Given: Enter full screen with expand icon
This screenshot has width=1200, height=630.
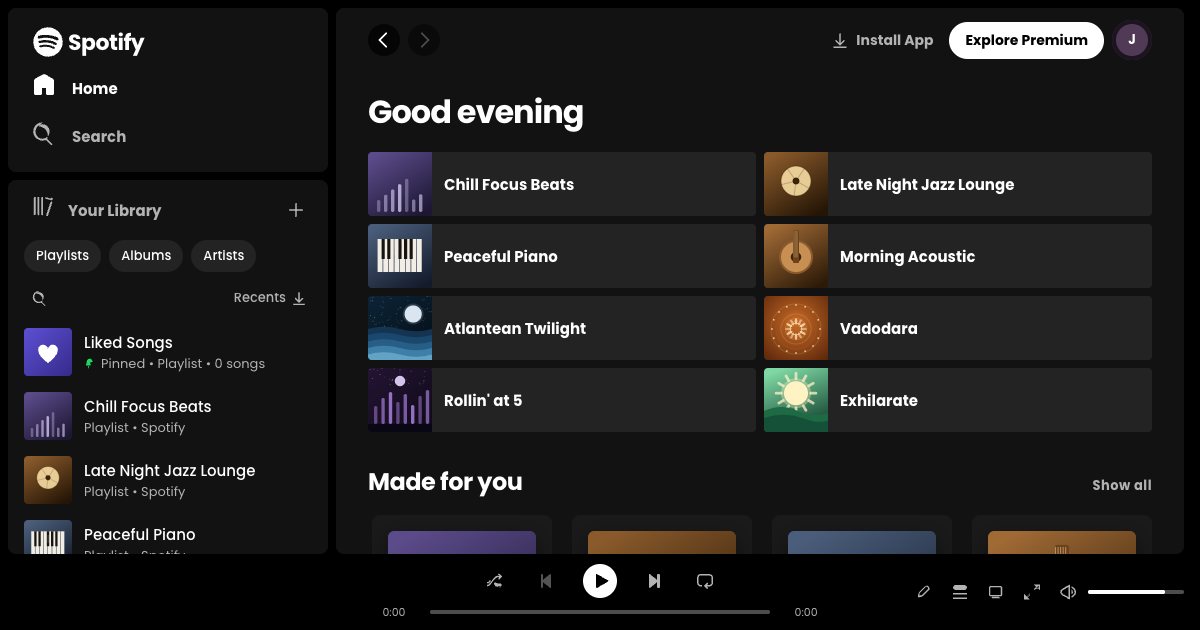Looking at the screenshot, I should point(1032,592).
